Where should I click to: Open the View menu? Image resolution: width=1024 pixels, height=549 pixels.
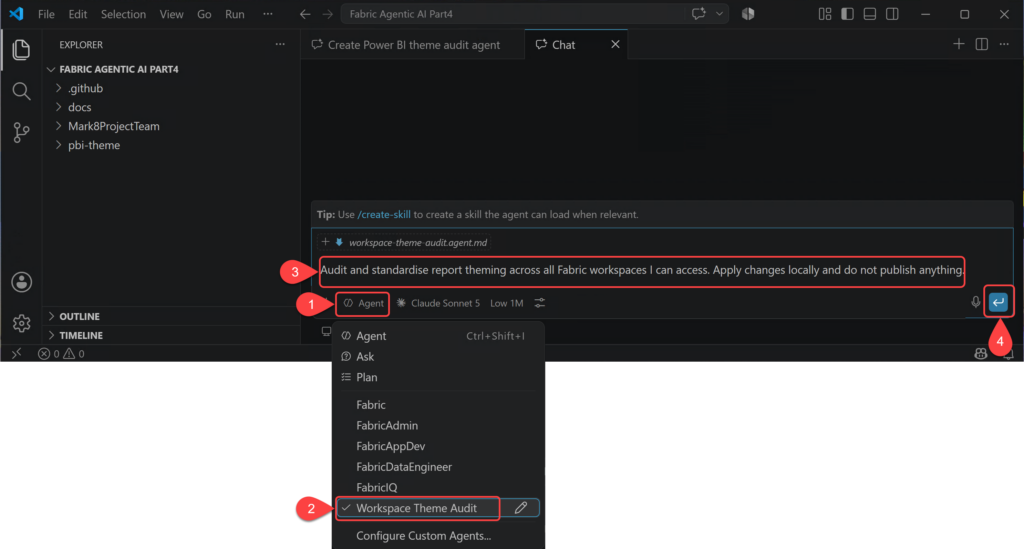171,14
